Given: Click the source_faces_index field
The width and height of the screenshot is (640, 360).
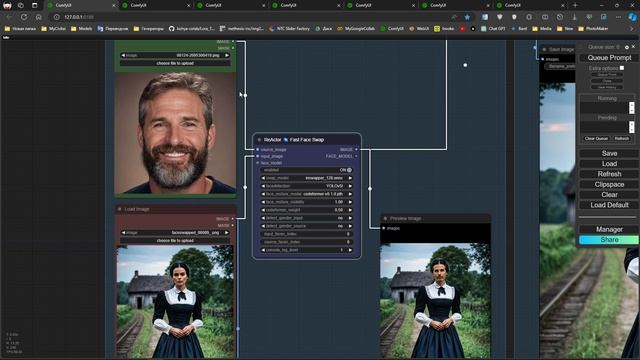Looking at the screenshot, I should 307,242.
